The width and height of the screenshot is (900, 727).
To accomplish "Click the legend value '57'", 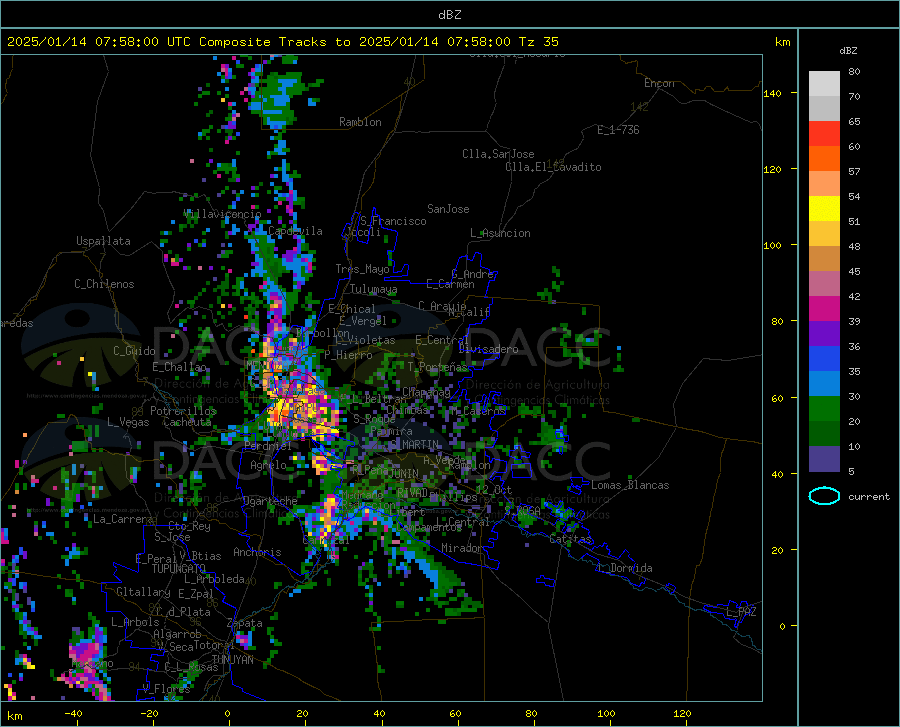I will (854, 172).
